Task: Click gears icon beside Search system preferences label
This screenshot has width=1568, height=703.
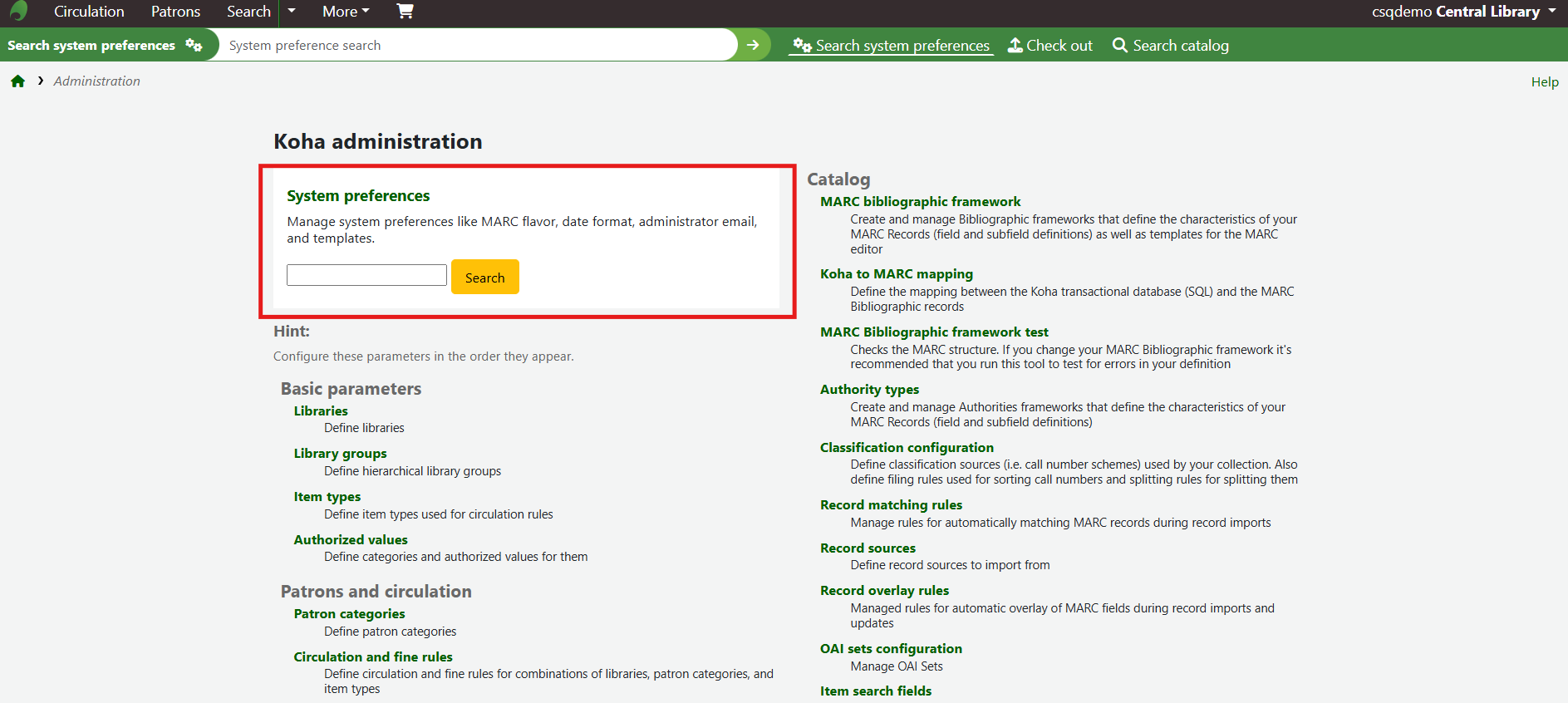Action: tap(194, 45)
